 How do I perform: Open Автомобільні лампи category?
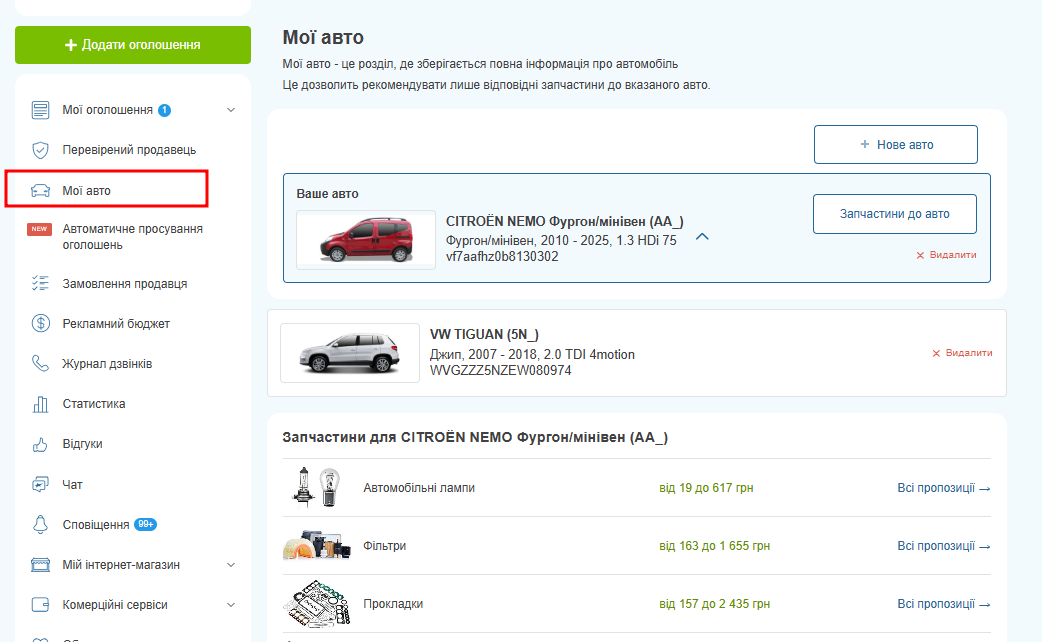pos(419,488)
